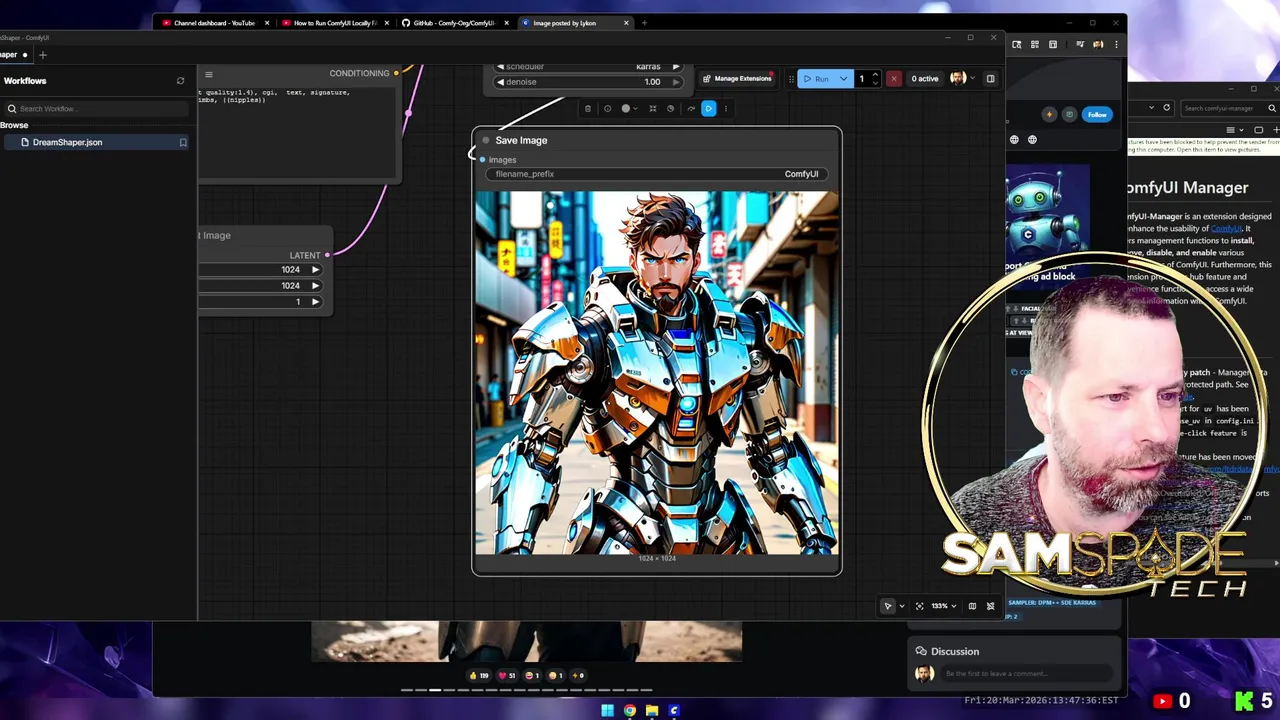
Task: Edit the filename_prefix field
Action: [657, 174]
